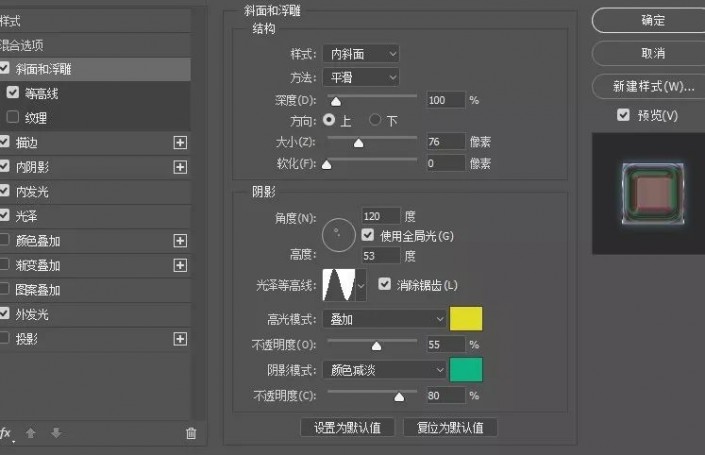
Task: Move effect up with up arrow
Action: coord(31,433)
